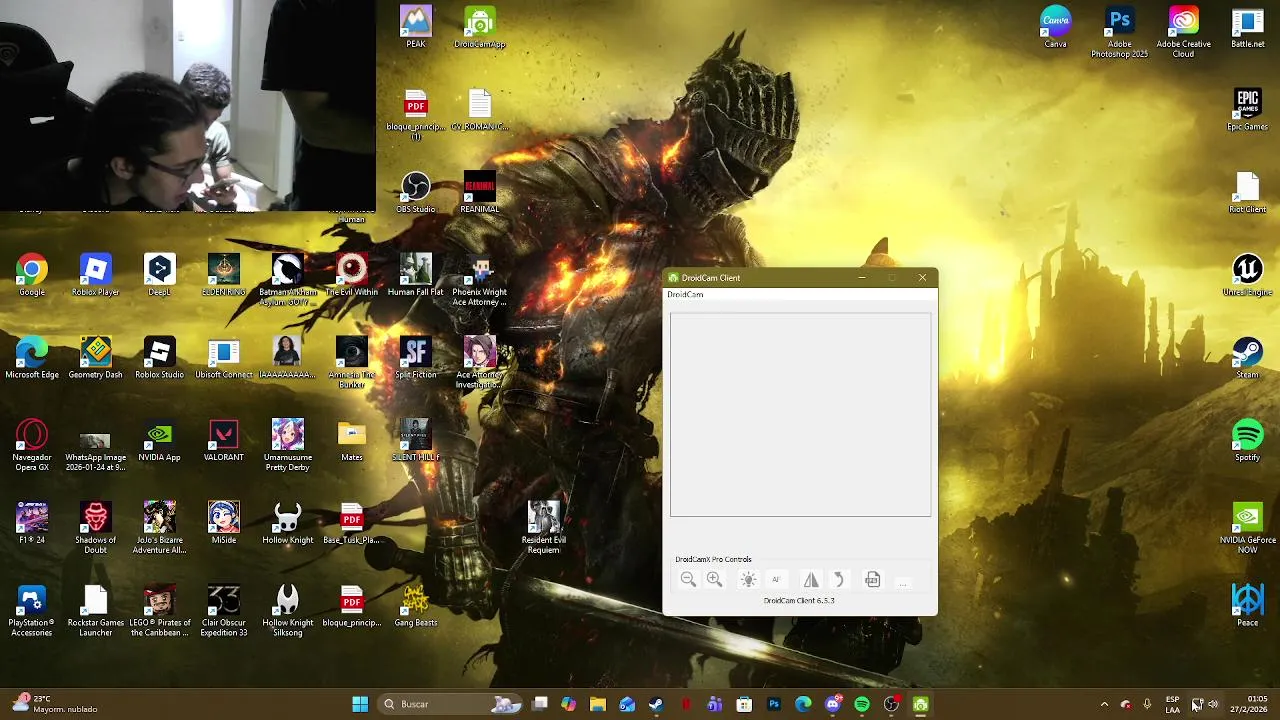
Task: Select the Ubisoft Connect desktop icon
Action: point(224,358)
